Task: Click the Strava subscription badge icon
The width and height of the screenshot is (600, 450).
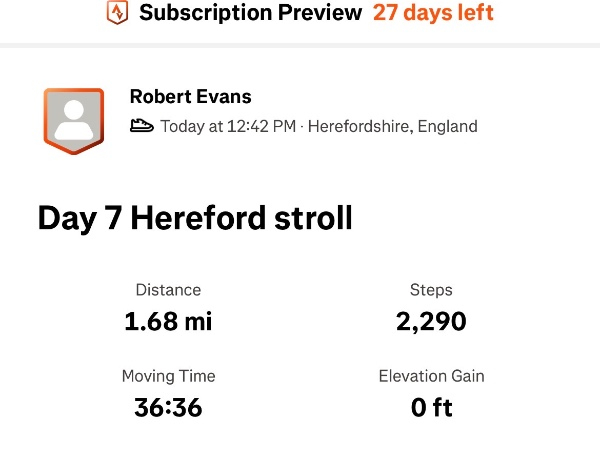Action: coord(118,14)
